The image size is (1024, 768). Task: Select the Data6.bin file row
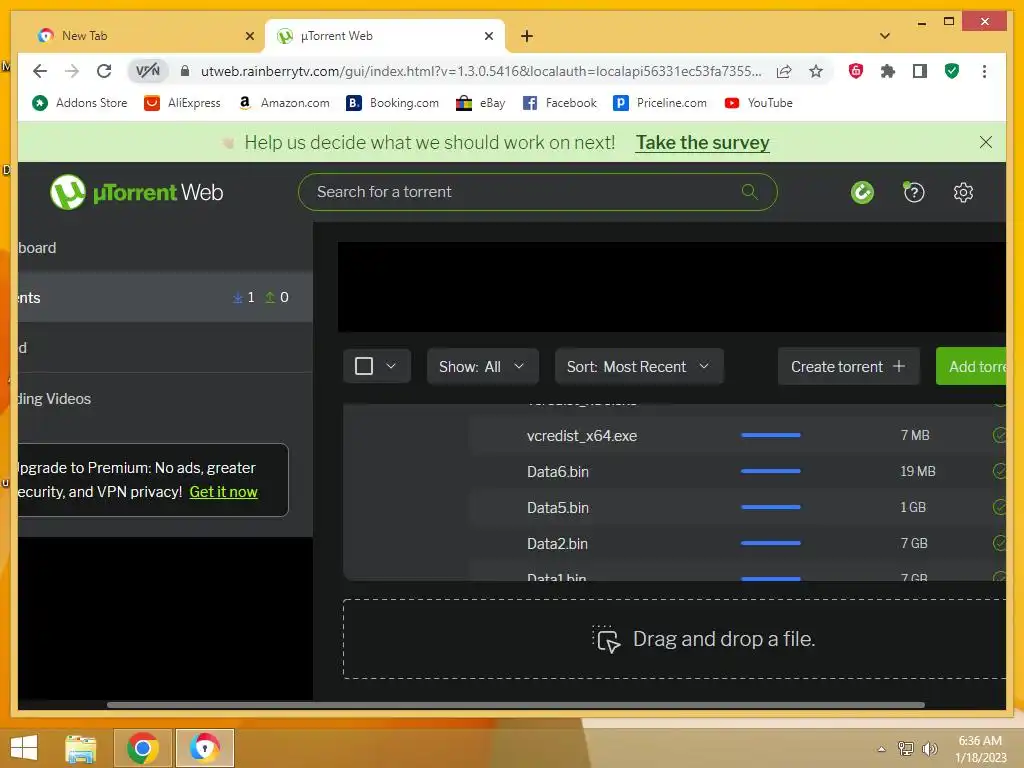point(738,472)
